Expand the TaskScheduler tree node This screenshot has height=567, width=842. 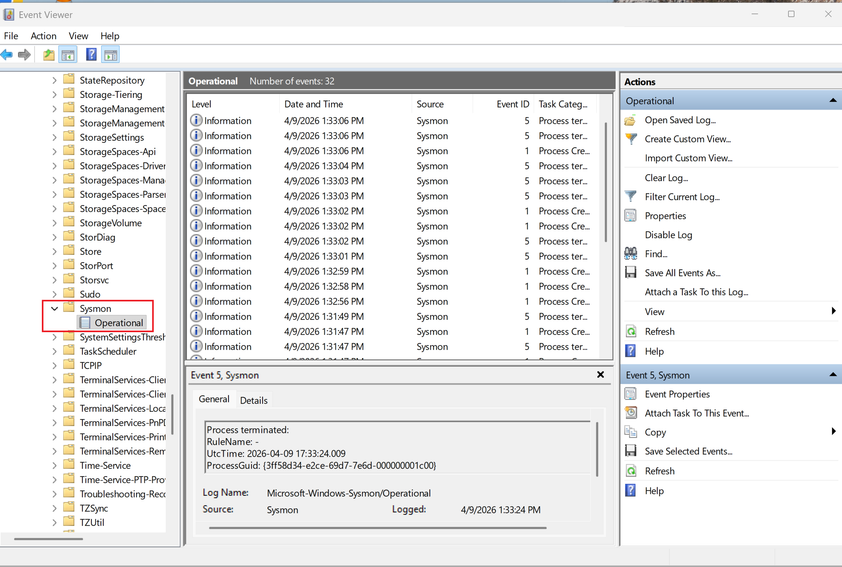(54, 351)
